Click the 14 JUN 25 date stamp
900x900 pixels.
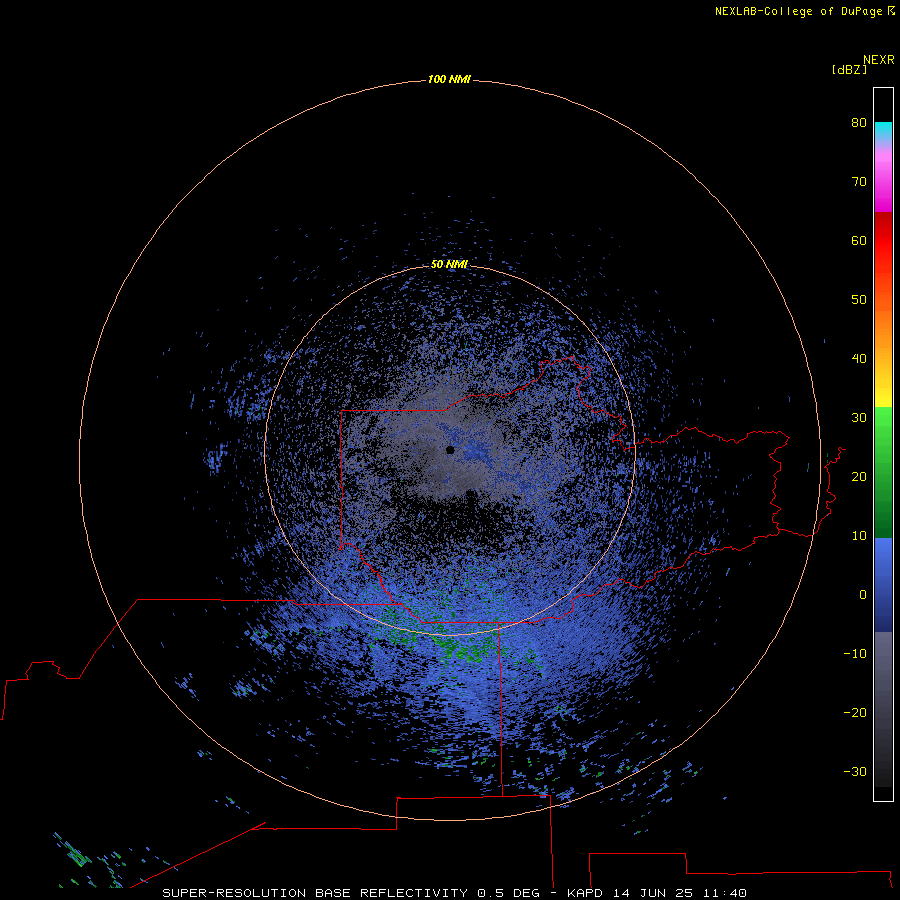click(x=654, y=893)
